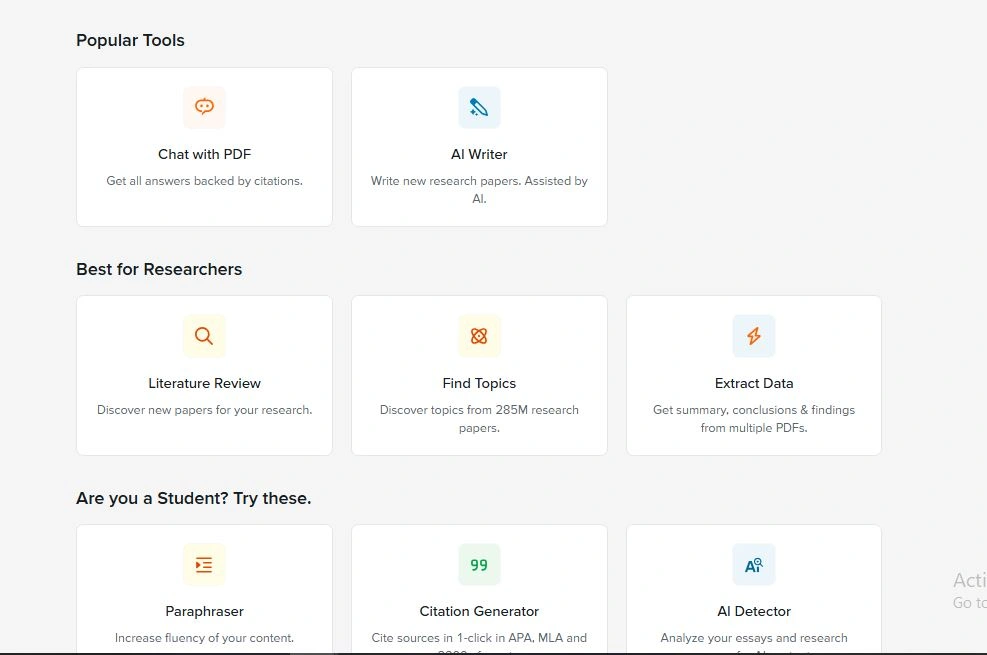The width and height of the screenshot is (987, 655).
Task: Open the Citation Generator tool title
Action: coord(479,611)
